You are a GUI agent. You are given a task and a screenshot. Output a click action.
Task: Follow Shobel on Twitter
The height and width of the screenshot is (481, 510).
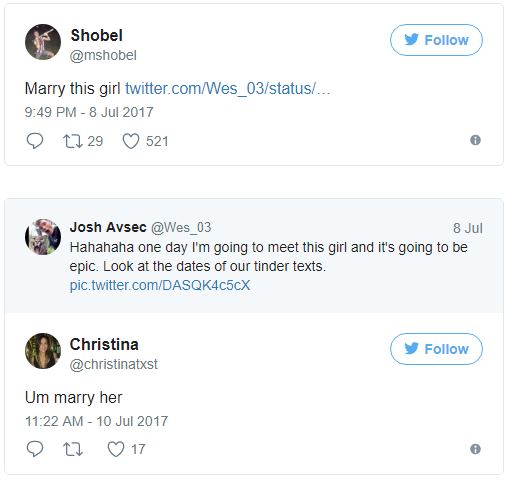click(x=436, y=40)
